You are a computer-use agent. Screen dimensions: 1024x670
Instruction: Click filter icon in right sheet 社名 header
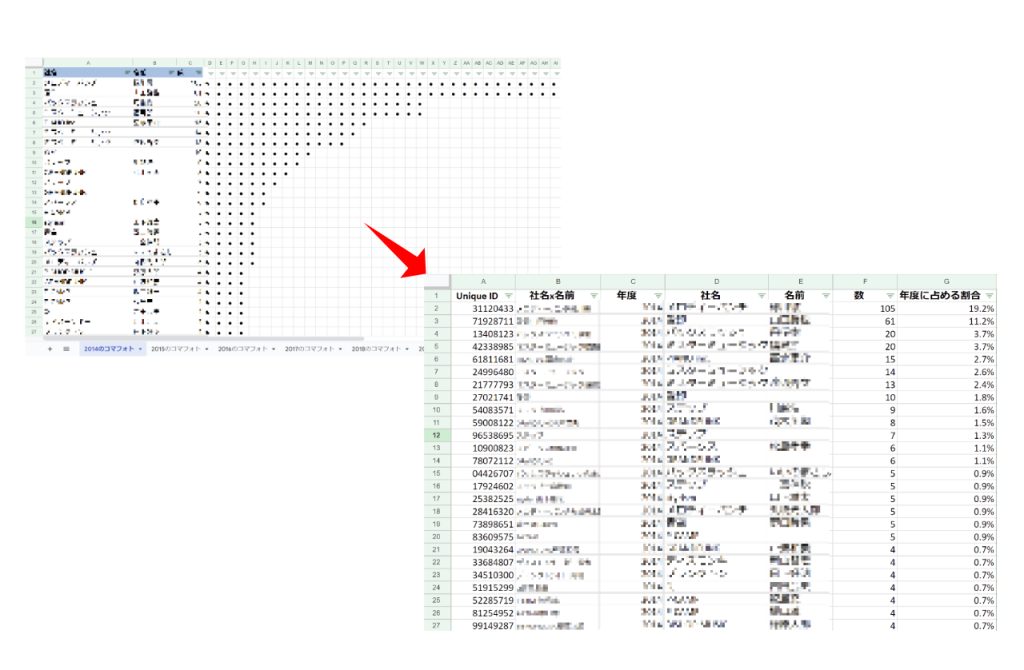(761, 296)
